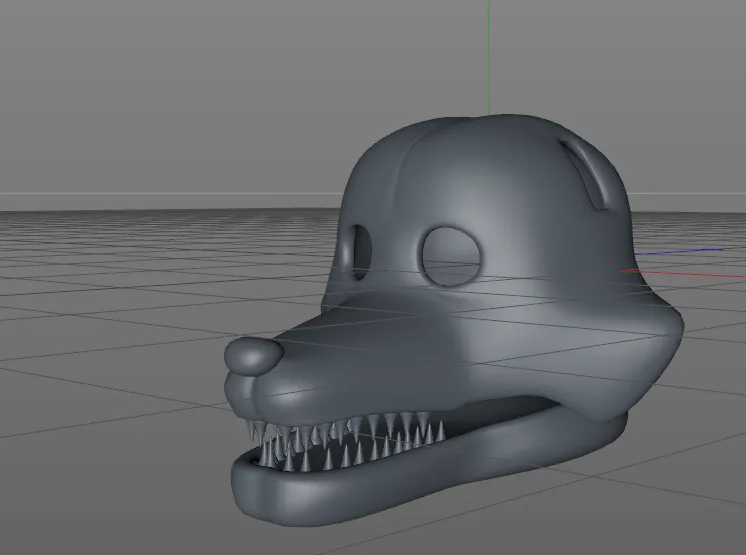The height and width of the screenshot is (555, 746).
Task: Click the large round eye socket opening
Action: click(x=452, y=257)
